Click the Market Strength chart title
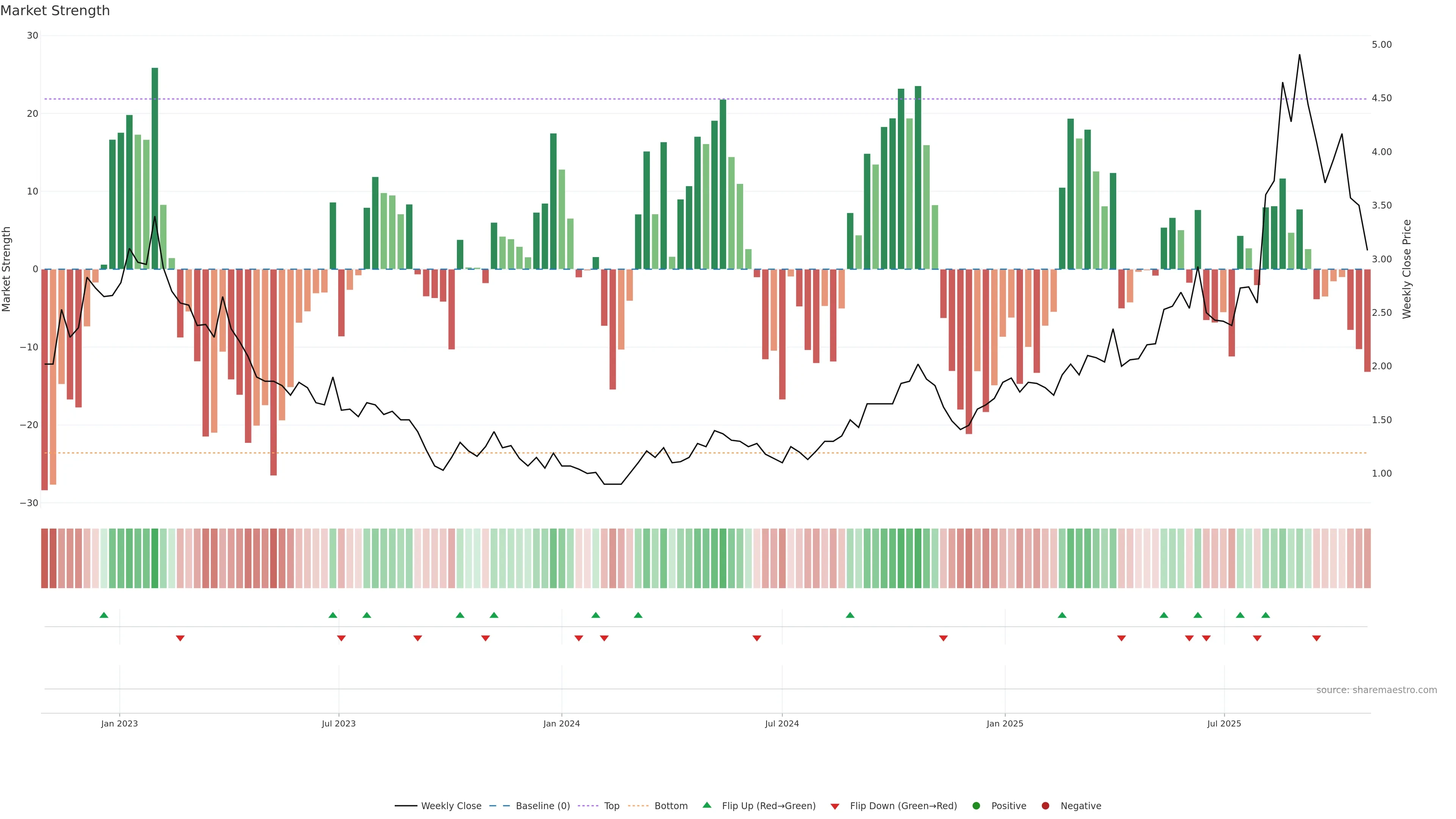This screenshot has height=819, width=1456. click(55, 11)
